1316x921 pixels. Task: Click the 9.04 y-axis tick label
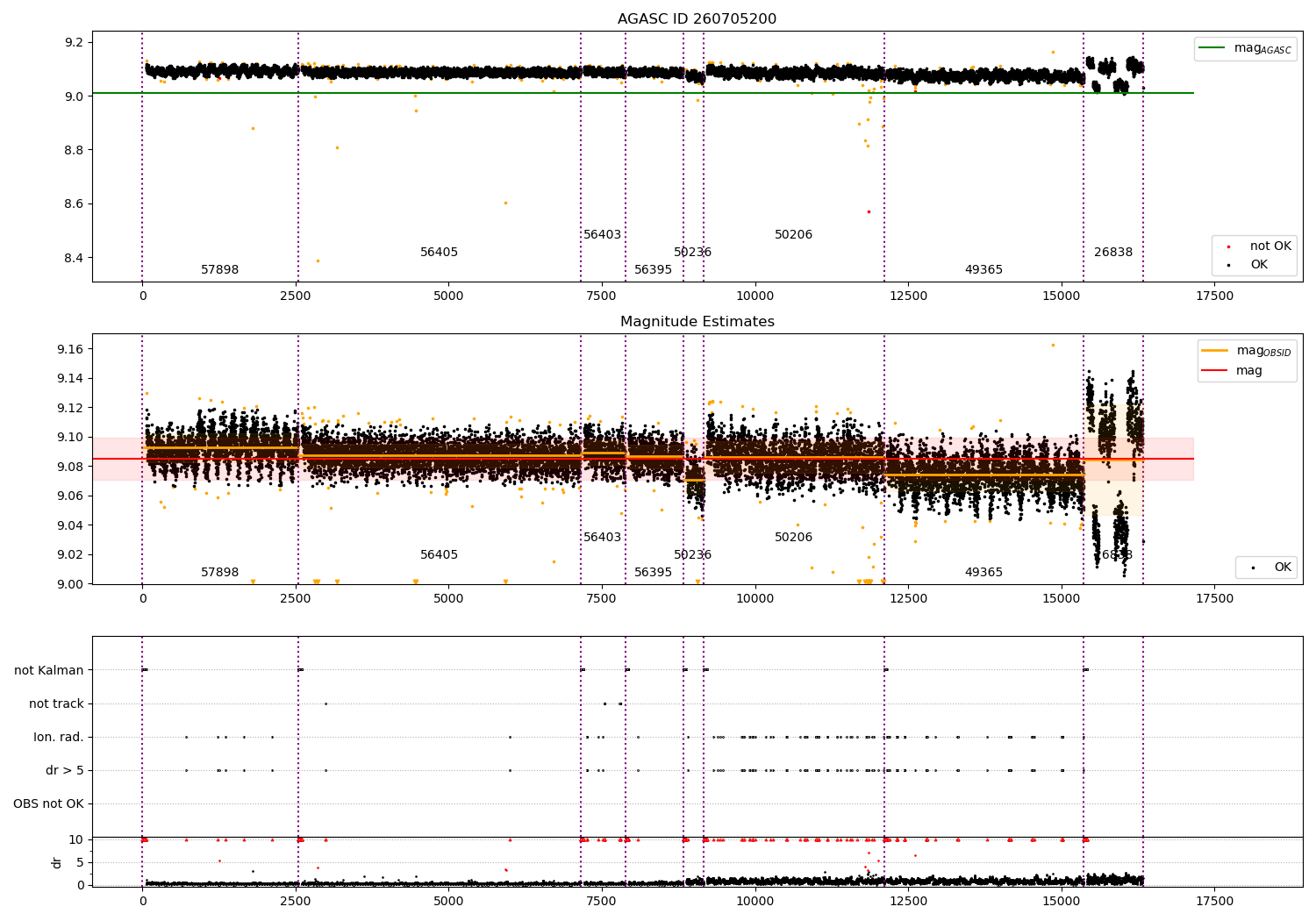(x=71, y=525)
